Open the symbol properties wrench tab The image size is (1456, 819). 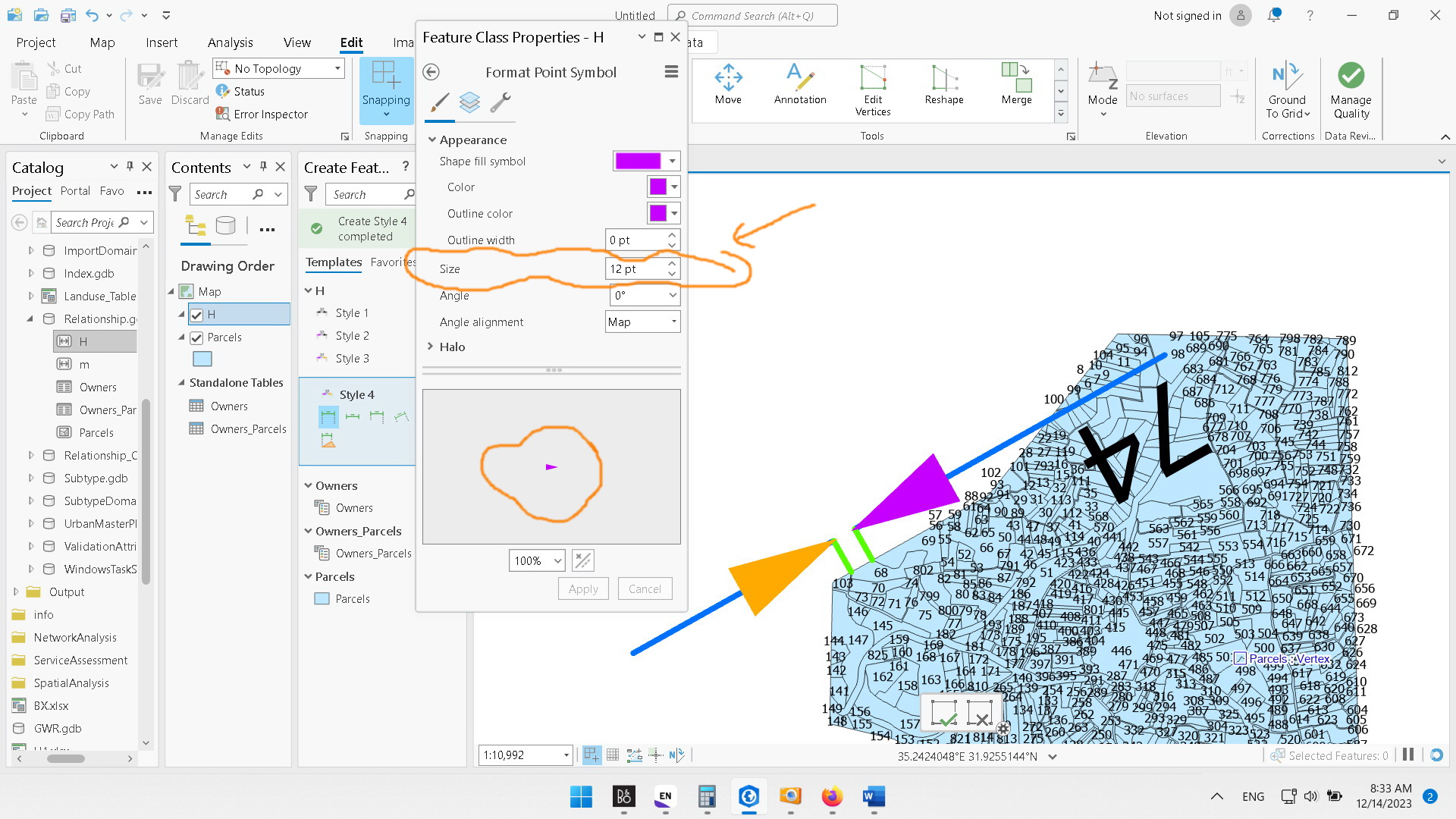(x=500, y=103)
